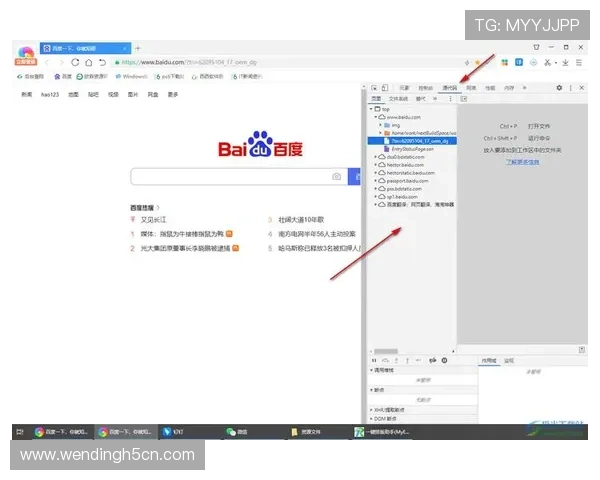
Task: Toggle the device toolbar icon in DevTools
Action: 385,88
